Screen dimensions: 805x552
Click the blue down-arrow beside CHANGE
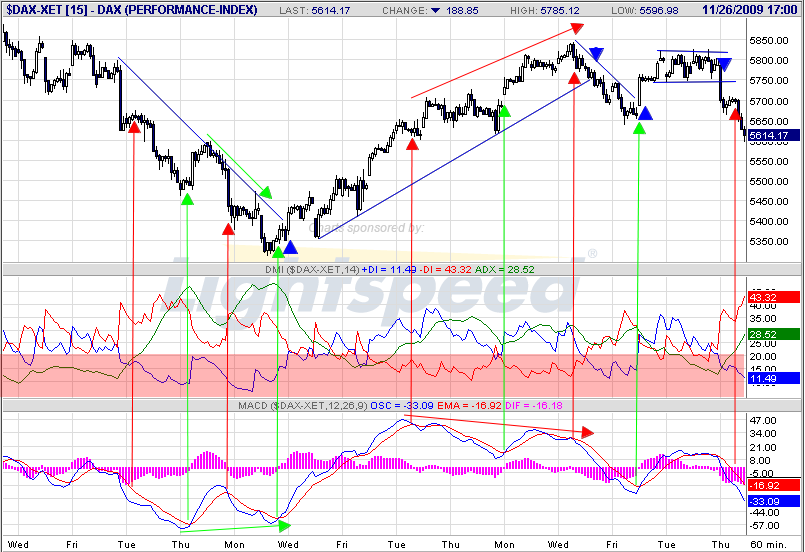pyautogui.click(x=435, y=10)
